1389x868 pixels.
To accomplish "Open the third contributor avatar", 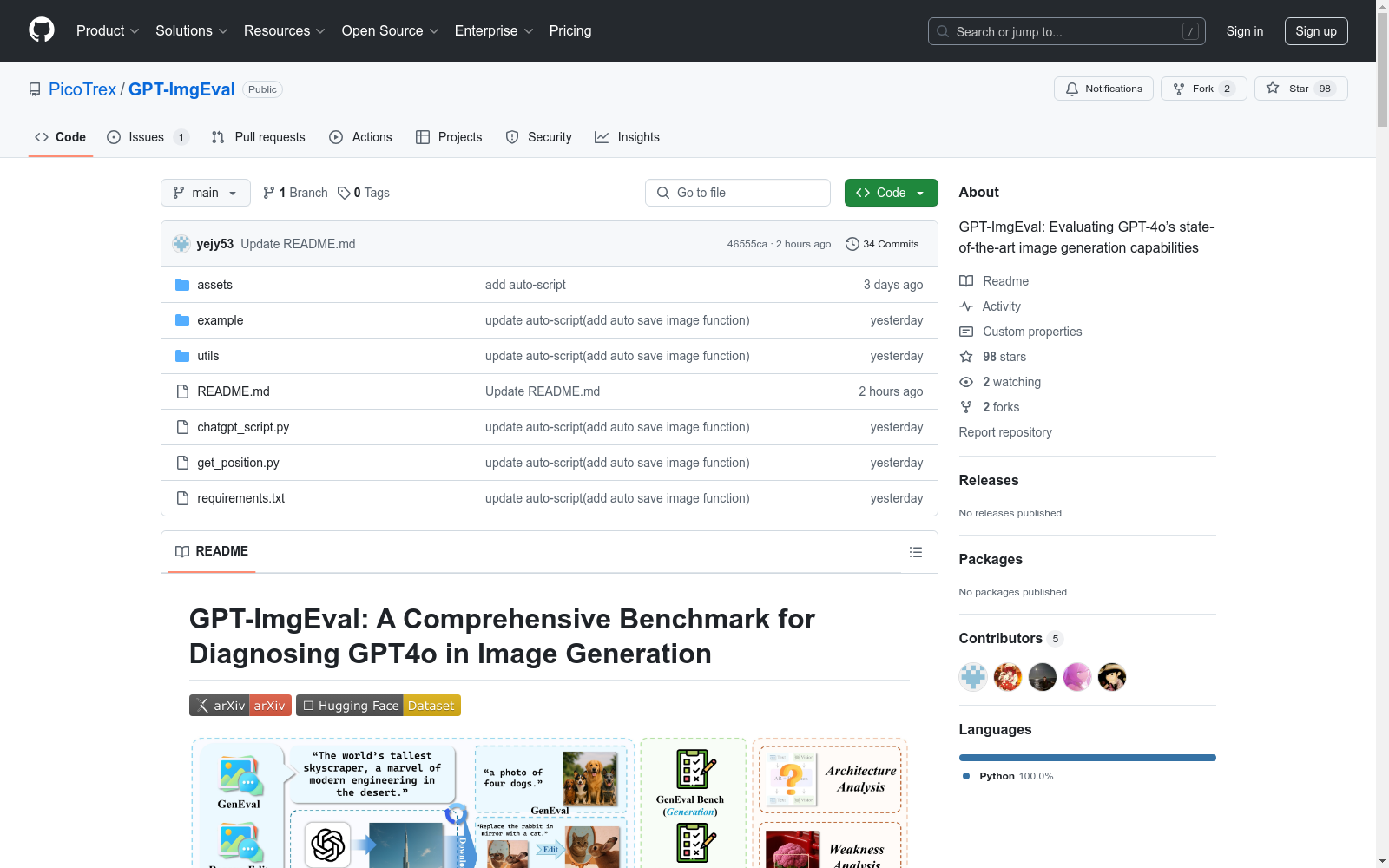I will [1043, 677].
